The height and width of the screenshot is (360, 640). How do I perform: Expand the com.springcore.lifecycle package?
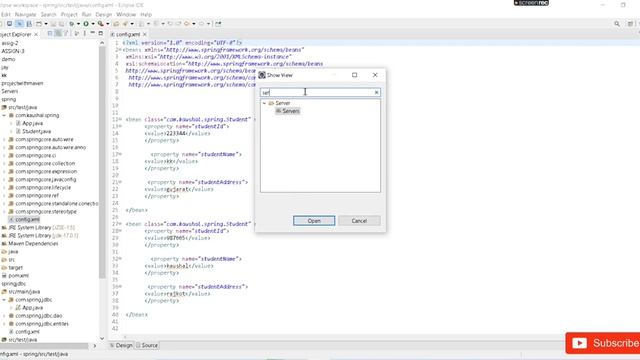[x=4, y=188]
